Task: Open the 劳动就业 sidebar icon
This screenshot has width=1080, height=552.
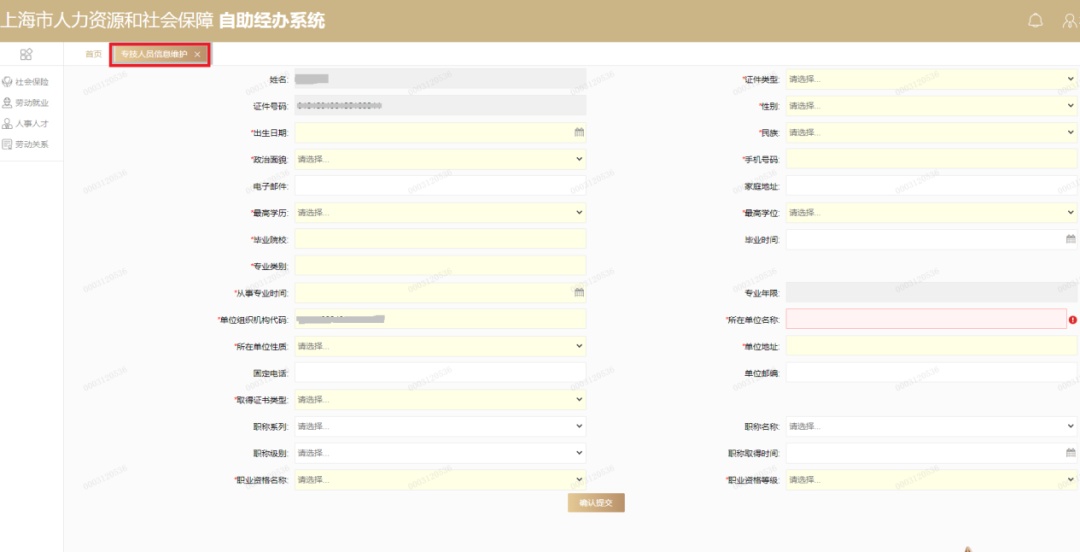Action: pyautogui.click(x=8, y=103)
